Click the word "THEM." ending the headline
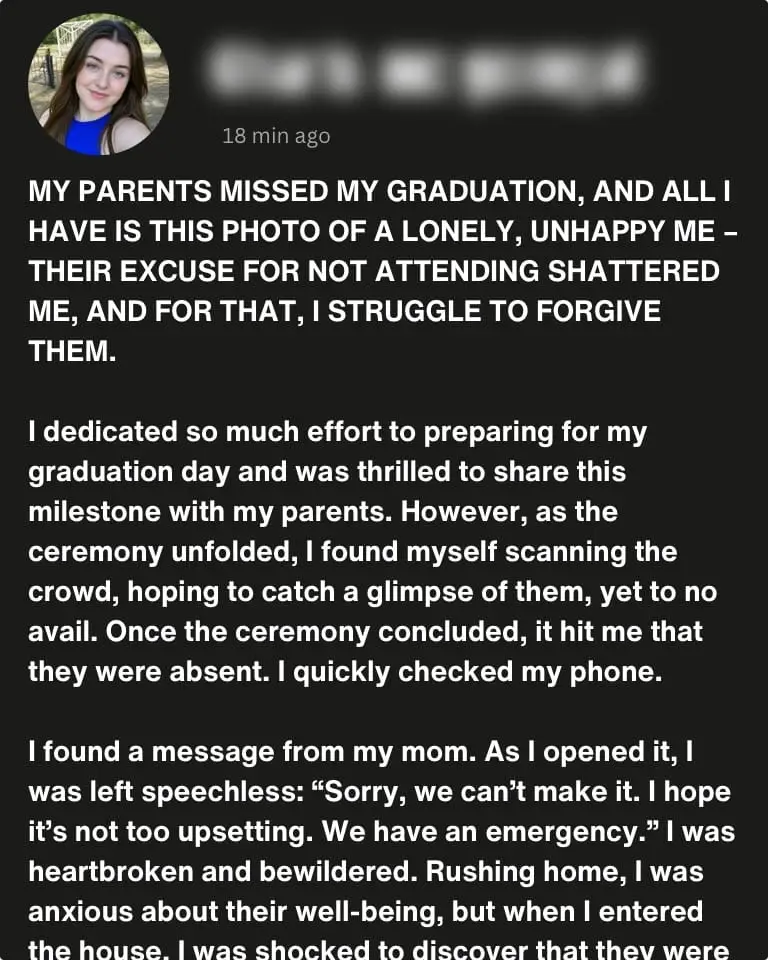The height and width of the screenshot is (960, 768). coord(72,352)
